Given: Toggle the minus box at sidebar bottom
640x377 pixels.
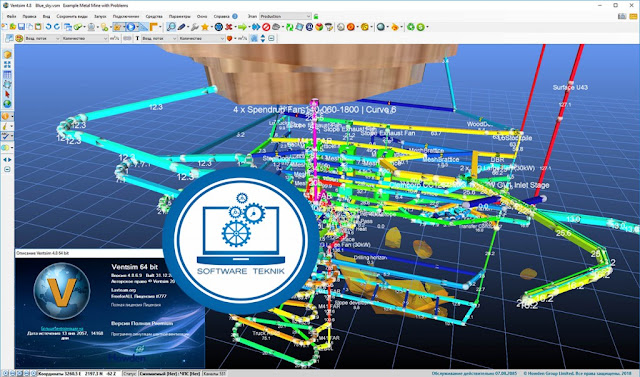Looking at the screenshot, I should pos(7,169).
